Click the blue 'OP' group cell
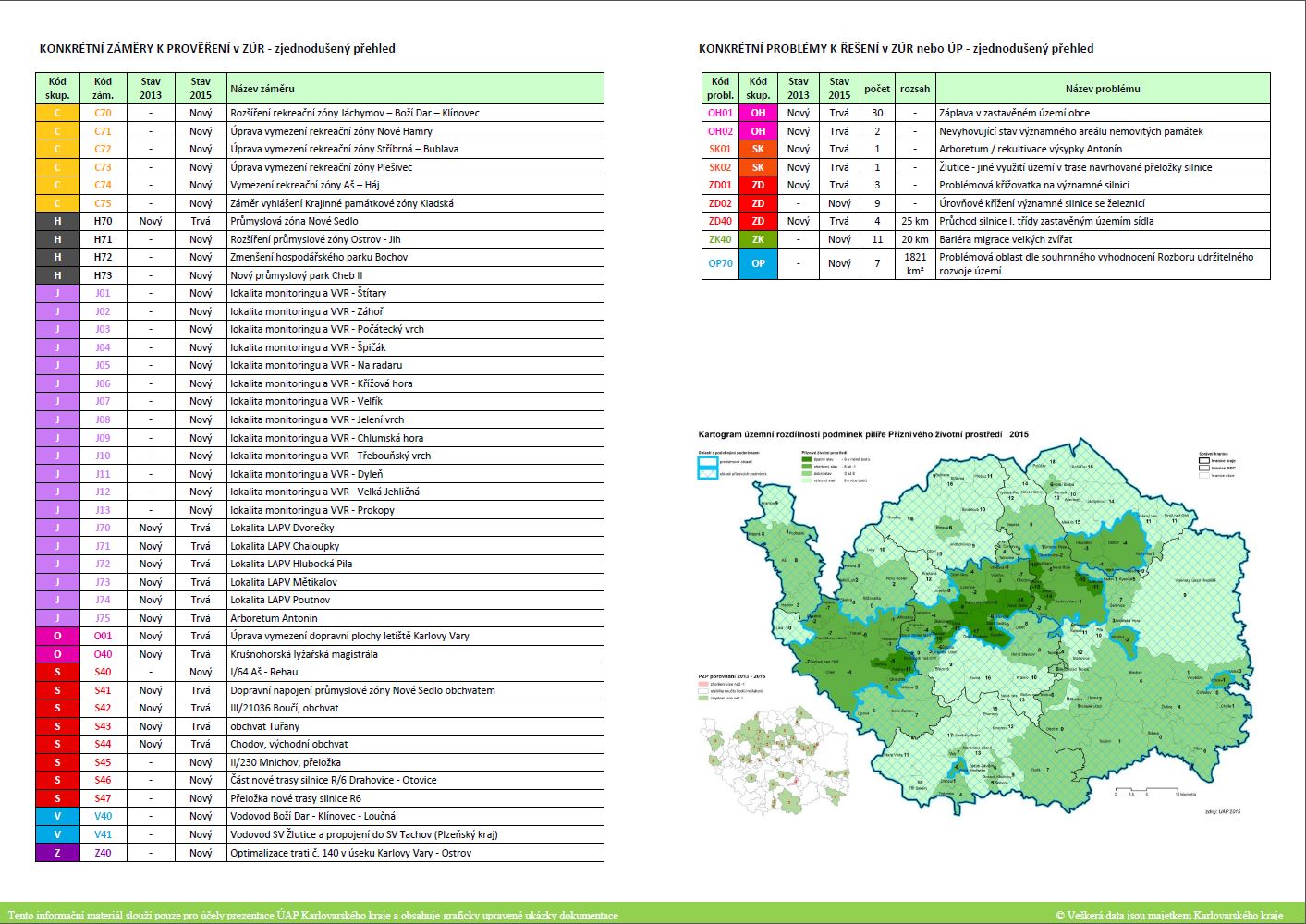The height and width of the screenshot is (924, 1306). [758, 263]
